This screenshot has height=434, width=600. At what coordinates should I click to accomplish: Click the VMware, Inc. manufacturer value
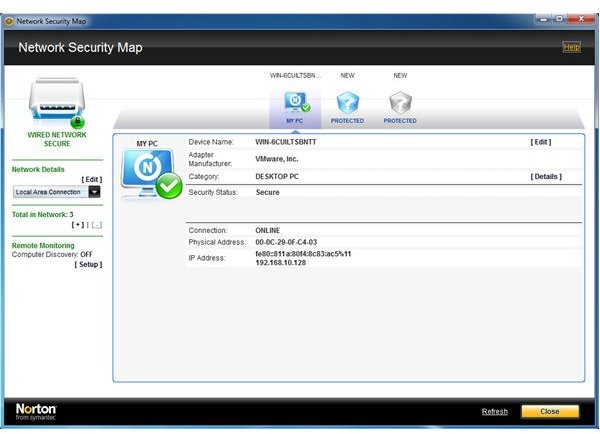277,159
